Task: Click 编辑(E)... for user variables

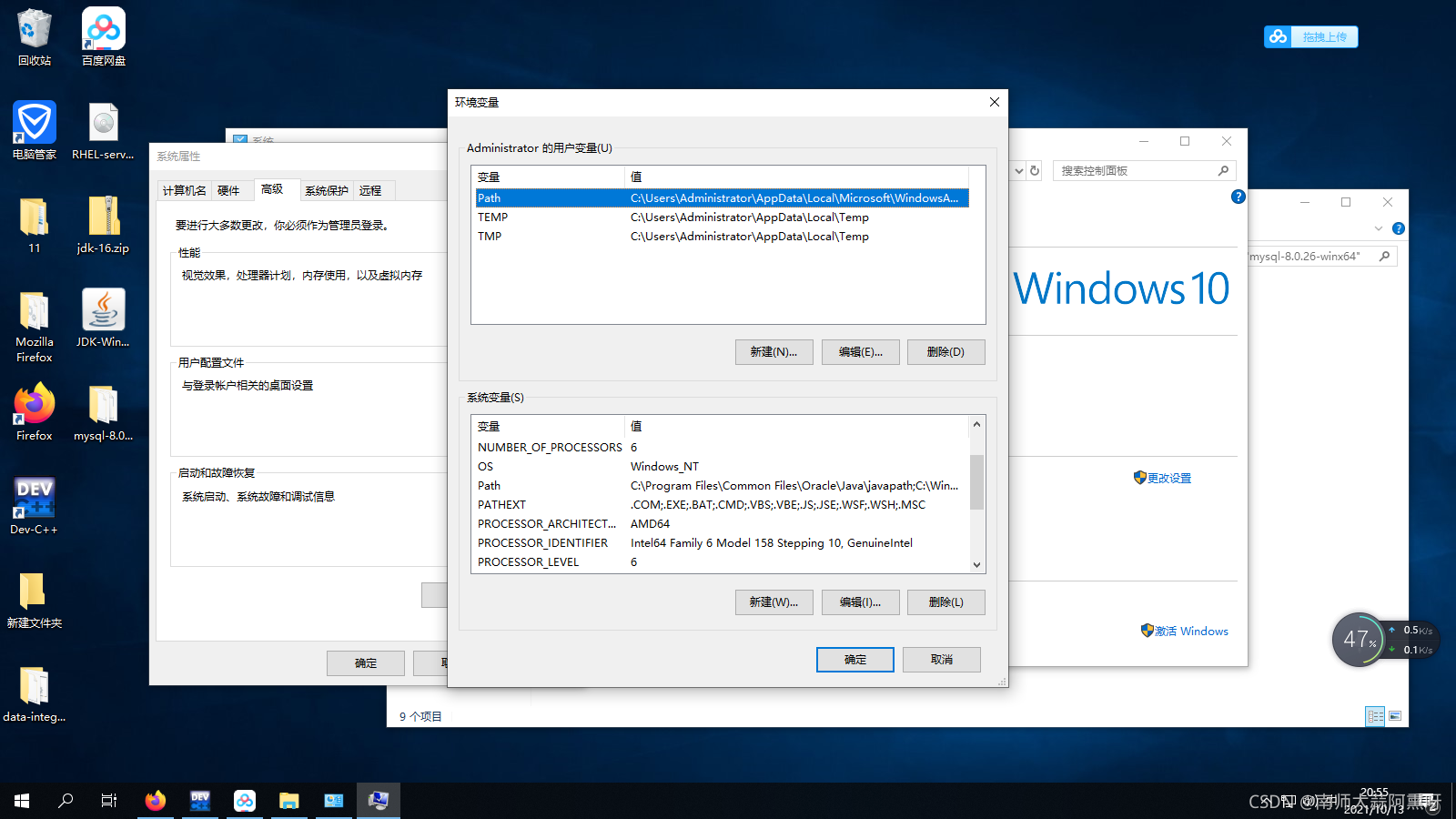Action: point(861,352)
